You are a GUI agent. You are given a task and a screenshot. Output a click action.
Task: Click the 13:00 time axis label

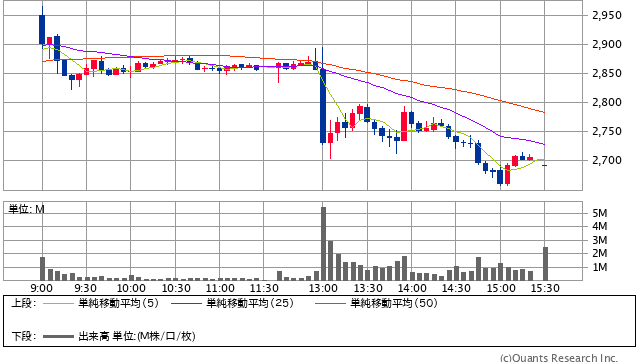pyautogui.click(x=323, y=288)
